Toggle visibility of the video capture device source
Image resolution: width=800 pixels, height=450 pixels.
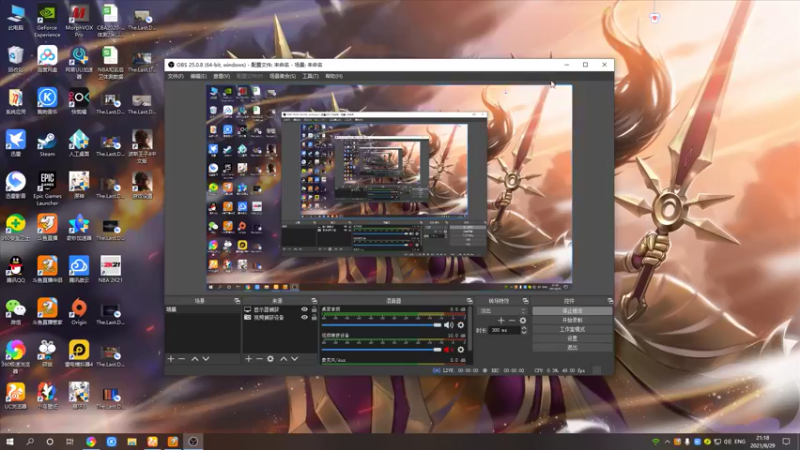(x=305, y=317)
